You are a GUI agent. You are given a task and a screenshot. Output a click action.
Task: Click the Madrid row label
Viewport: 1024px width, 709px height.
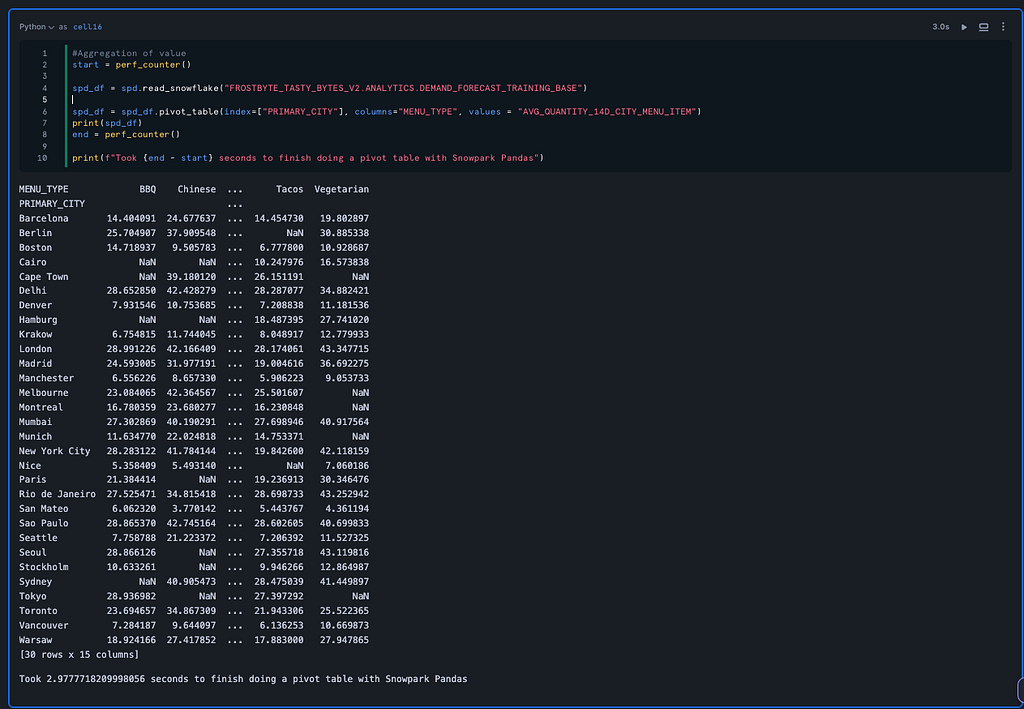point(35,364)
